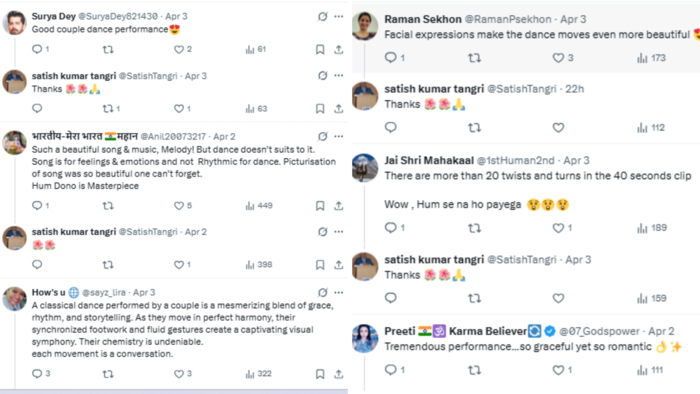The image size is (700, 394).
Task: Expand more menu on Anil20073217's tweet
Action: (x=339, y=137)
